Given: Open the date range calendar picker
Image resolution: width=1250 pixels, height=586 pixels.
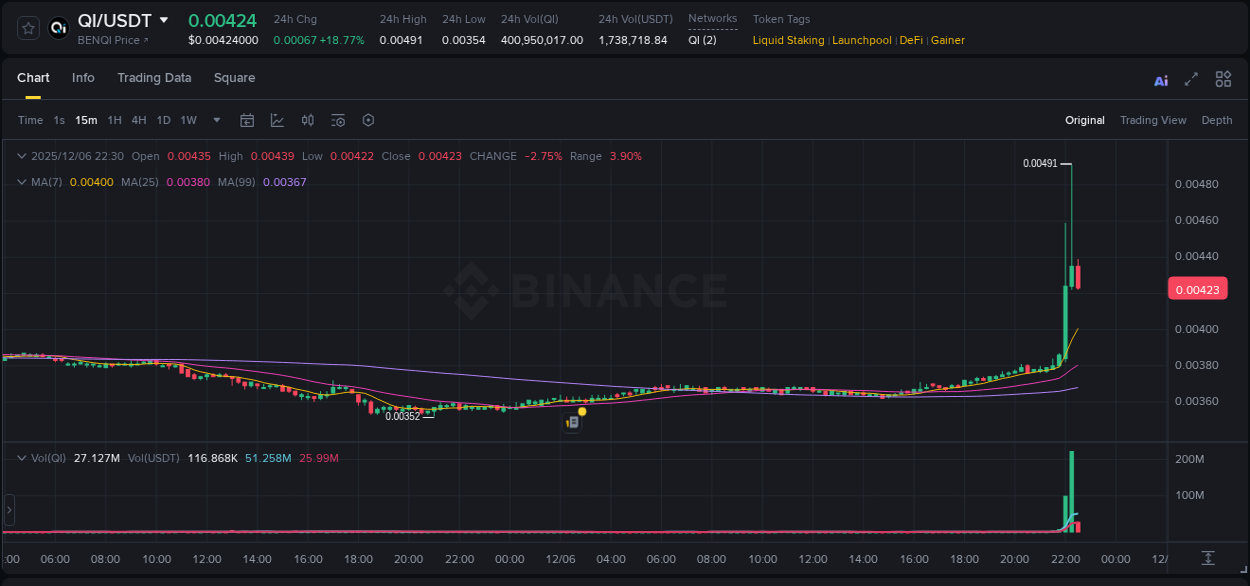Looking at the screenshot, I should [x=247, y=120].
